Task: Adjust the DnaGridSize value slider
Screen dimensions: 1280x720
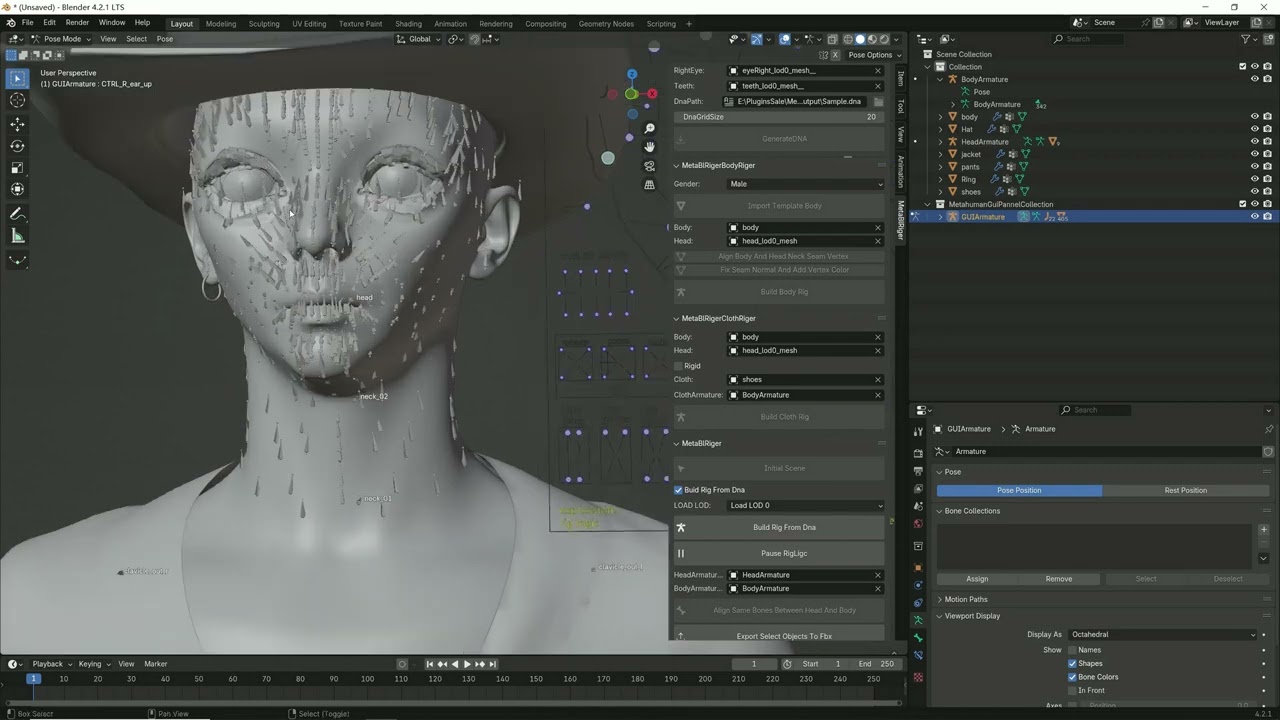Action: 779,117
